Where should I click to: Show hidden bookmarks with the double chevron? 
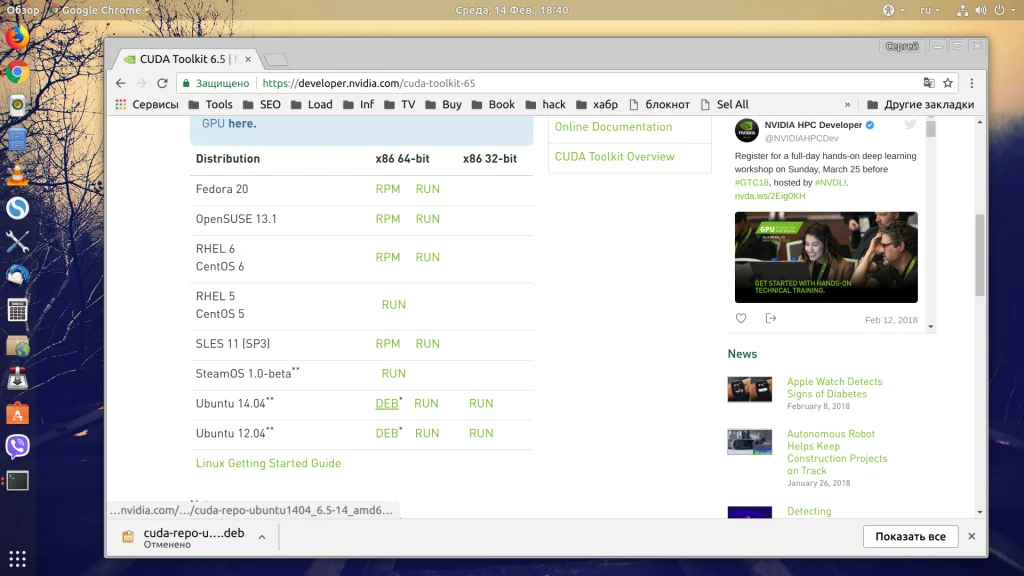pyautogui.click(x=848, y=104)
